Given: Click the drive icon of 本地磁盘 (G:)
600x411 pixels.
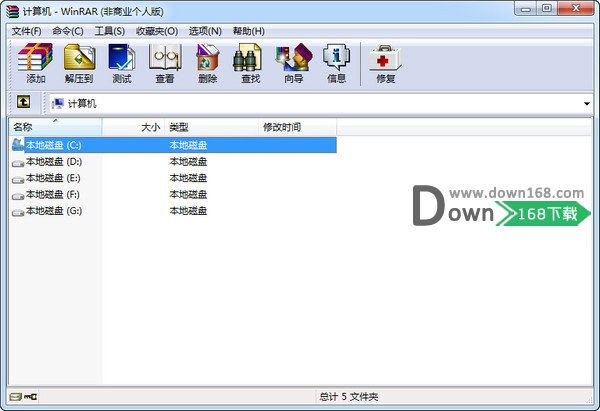Looking at the screenshot, I should [18, 212].
